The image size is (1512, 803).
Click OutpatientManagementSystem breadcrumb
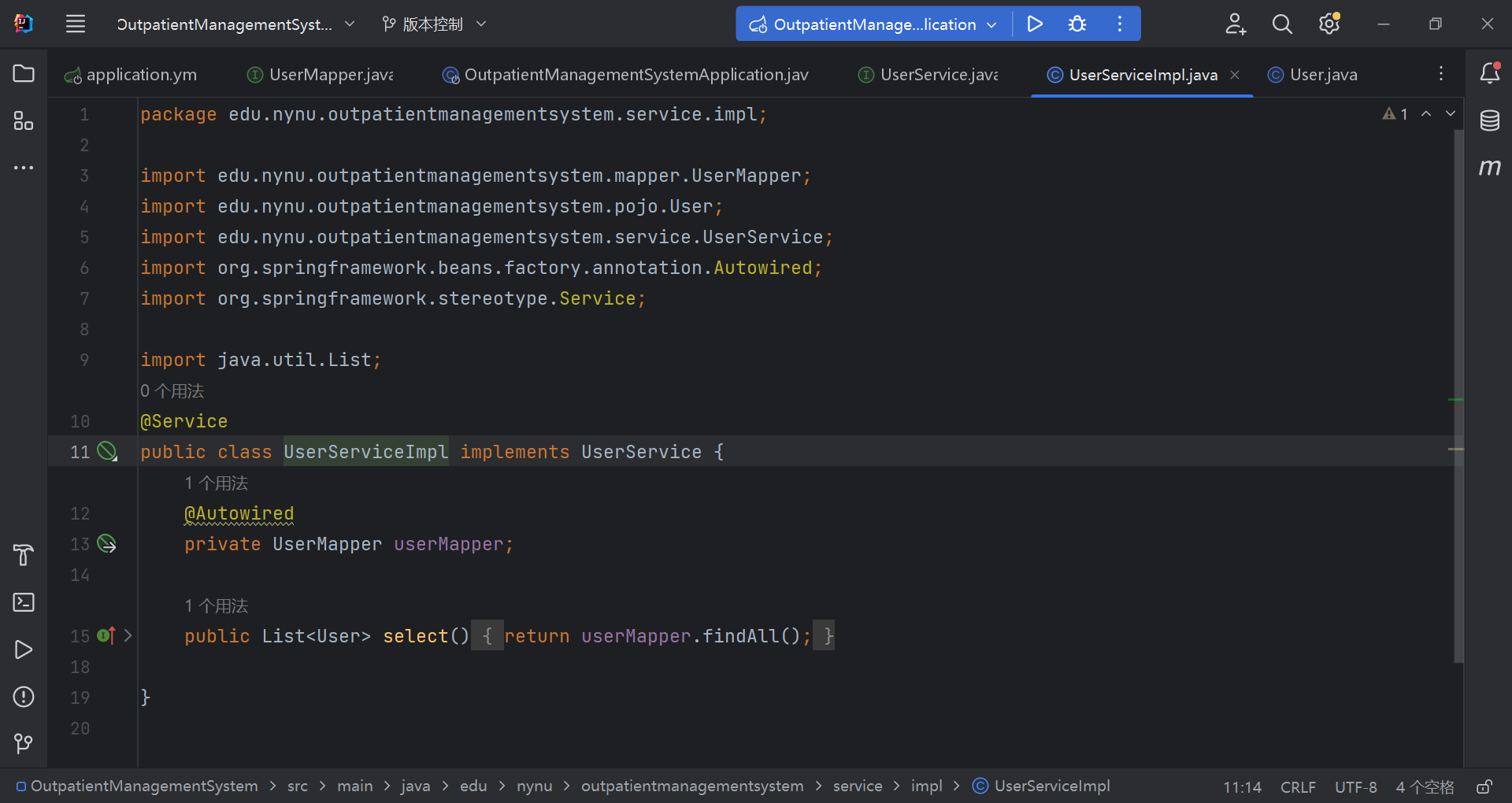click(137, 786)
